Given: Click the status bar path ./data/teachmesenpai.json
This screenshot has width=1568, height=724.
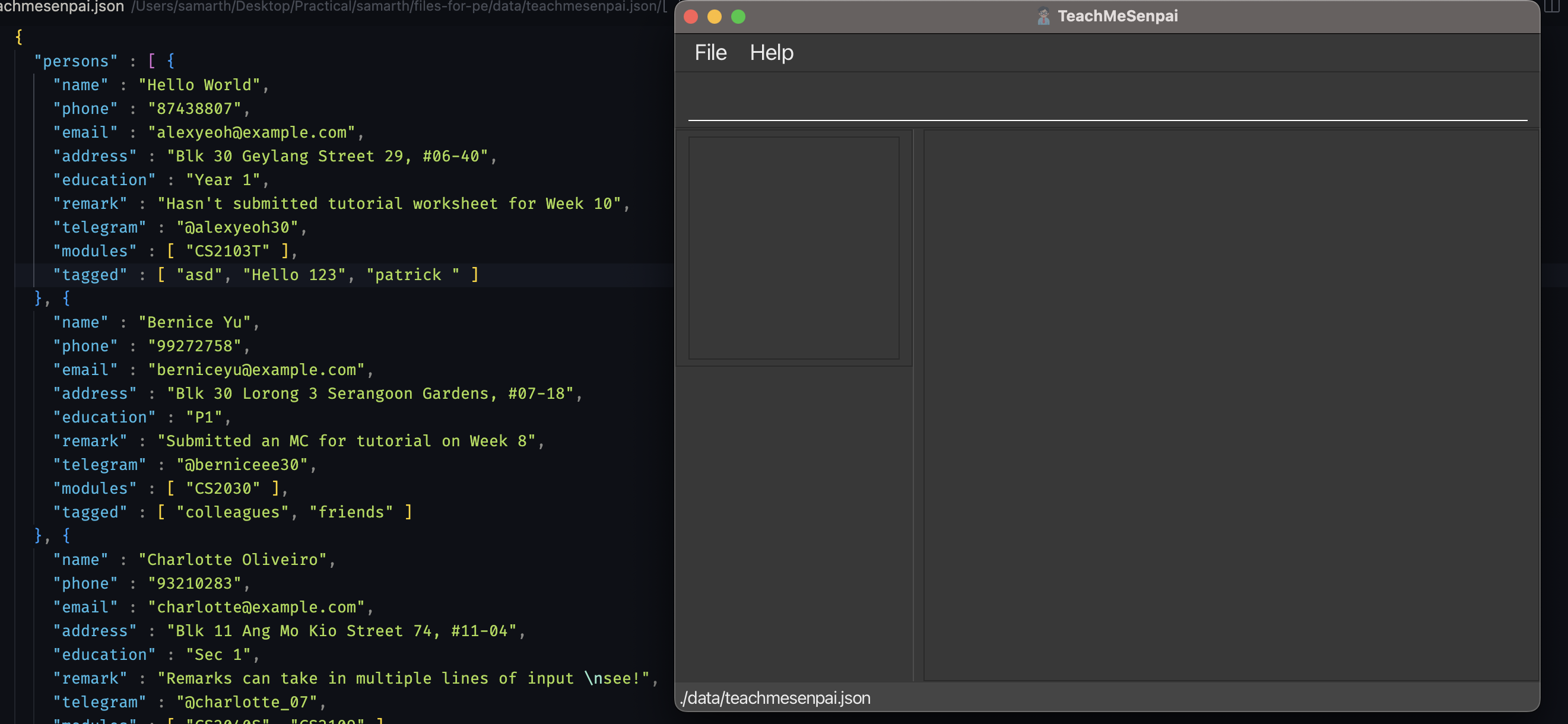Looking at the screenshot, I should point(776,698).
